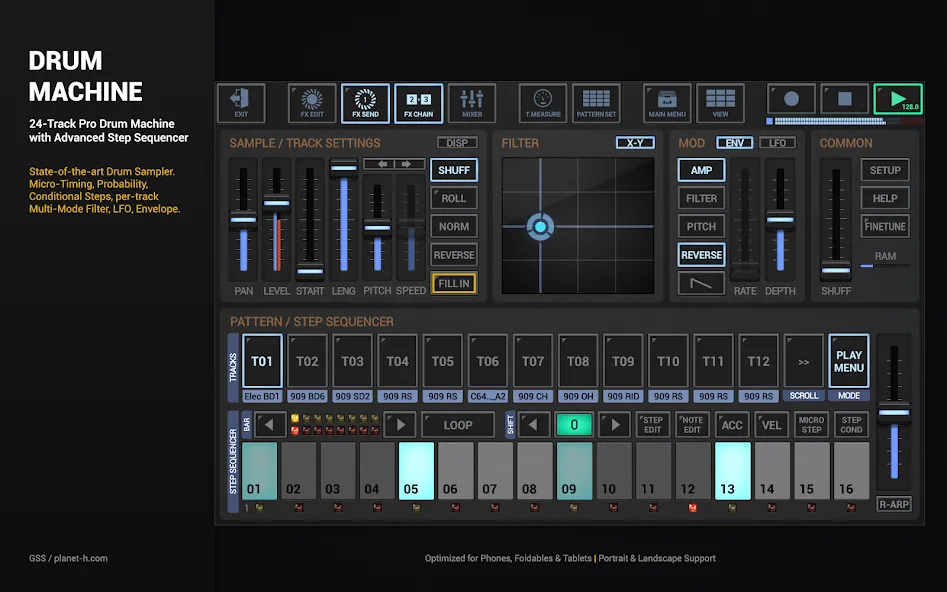Open the FINETUNE settings
947x592 pixels.
885,227
